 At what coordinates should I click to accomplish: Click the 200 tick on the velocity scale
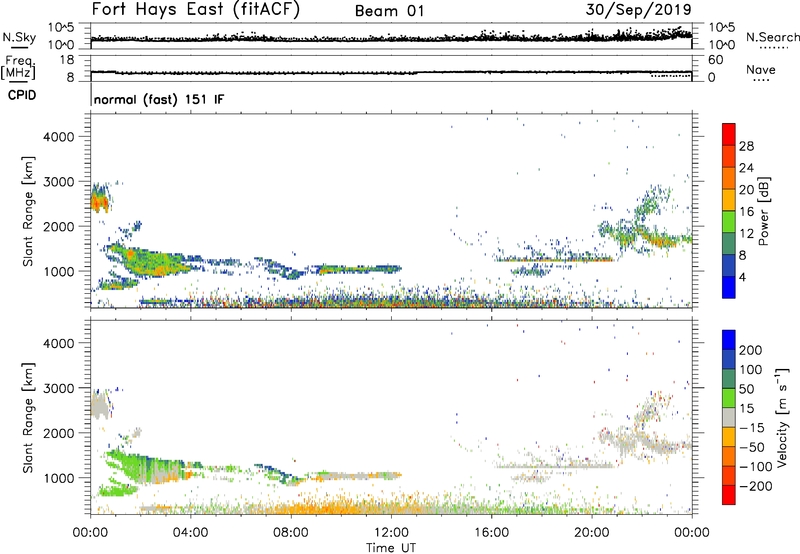pyautogui.click(x=751, y=350)
